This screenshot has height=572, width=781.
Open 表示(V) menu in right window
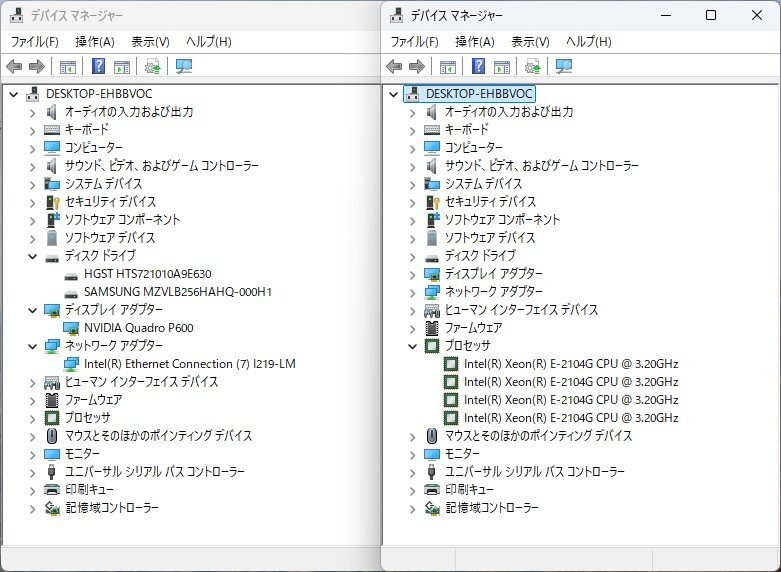click(530, 41)
